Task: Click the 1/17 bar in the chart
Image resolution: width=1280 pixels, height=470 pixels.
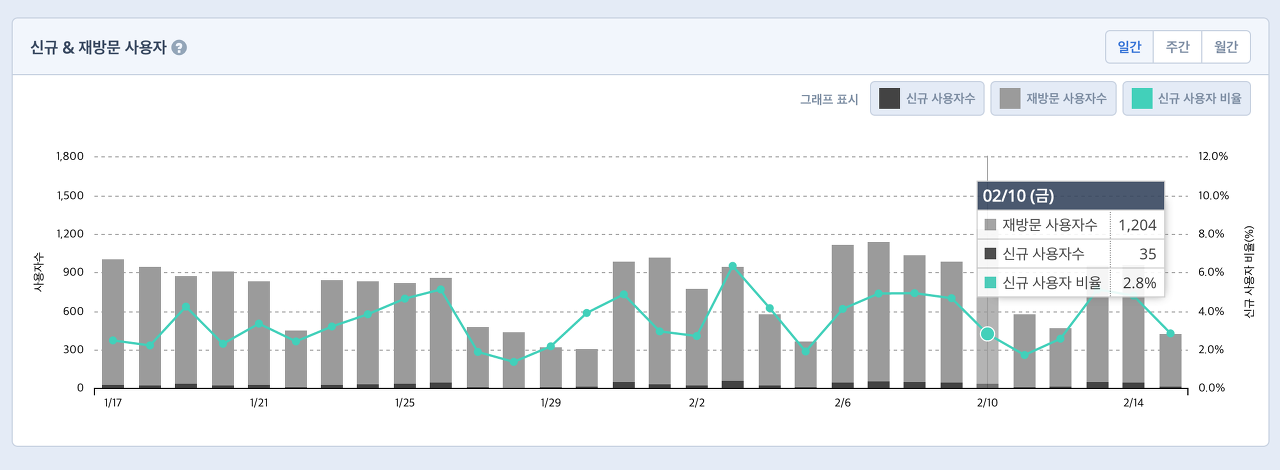Action: pyautogui.click(x=113, y=323)
